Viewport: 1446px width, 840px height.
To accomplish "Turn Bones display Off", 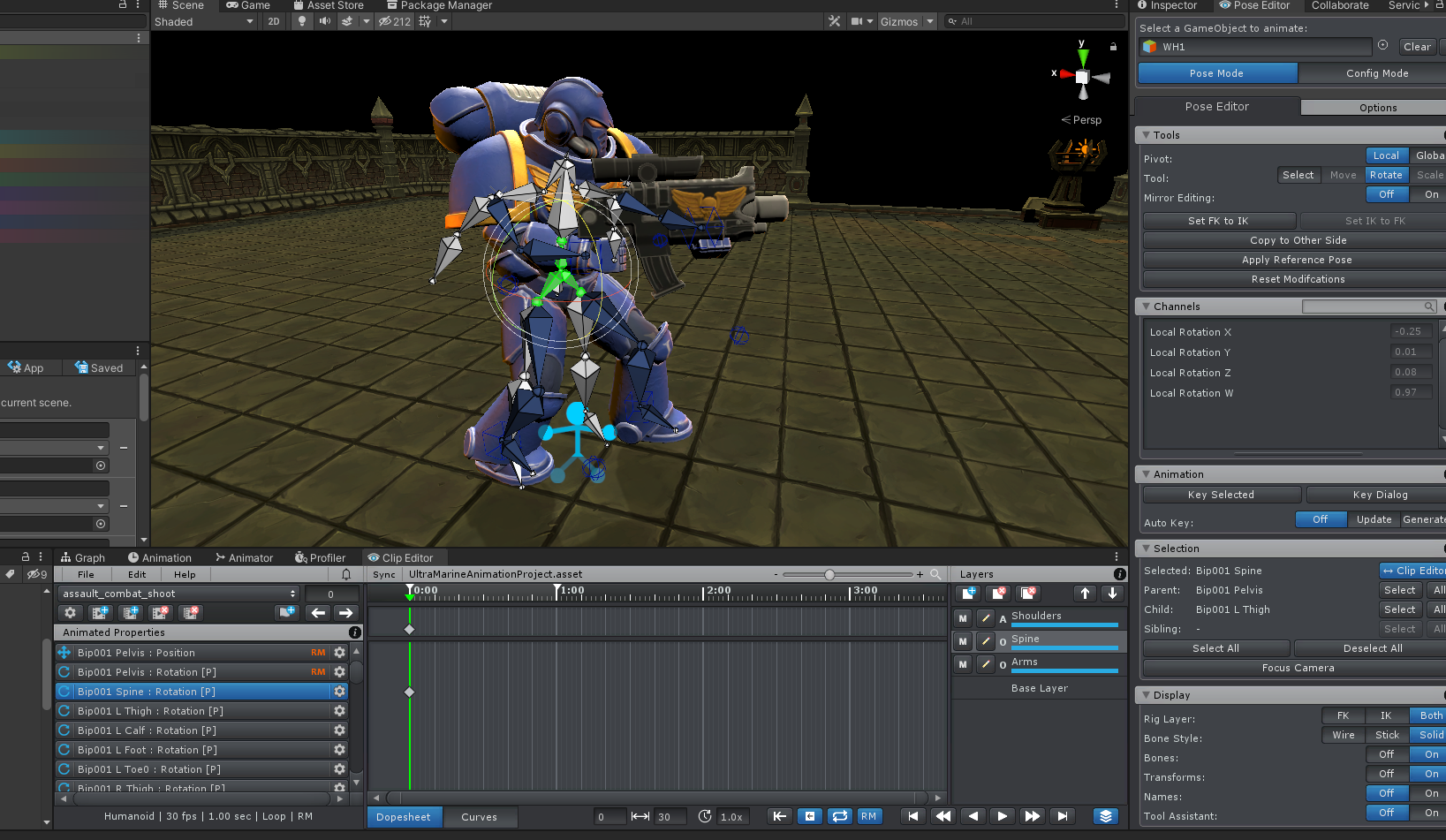I will pyautogui.click(x=1387, y=754).
